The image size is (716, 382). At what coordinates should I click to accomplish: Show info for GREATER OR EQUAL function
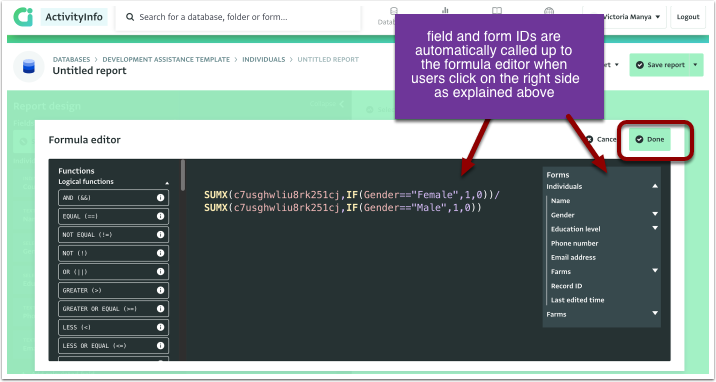[160, 309]
